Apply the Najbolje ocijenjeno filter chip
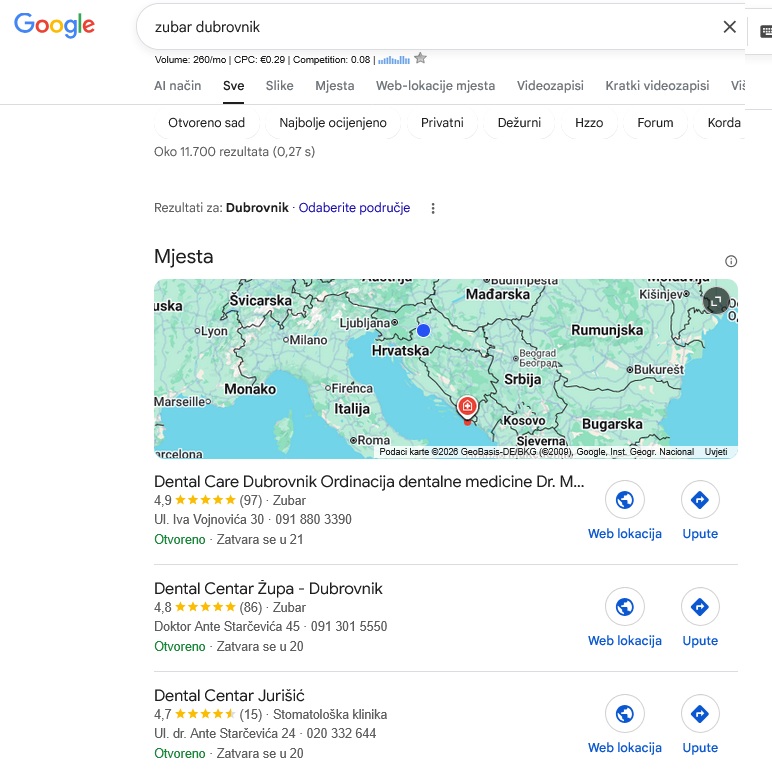 coord(330,123)
